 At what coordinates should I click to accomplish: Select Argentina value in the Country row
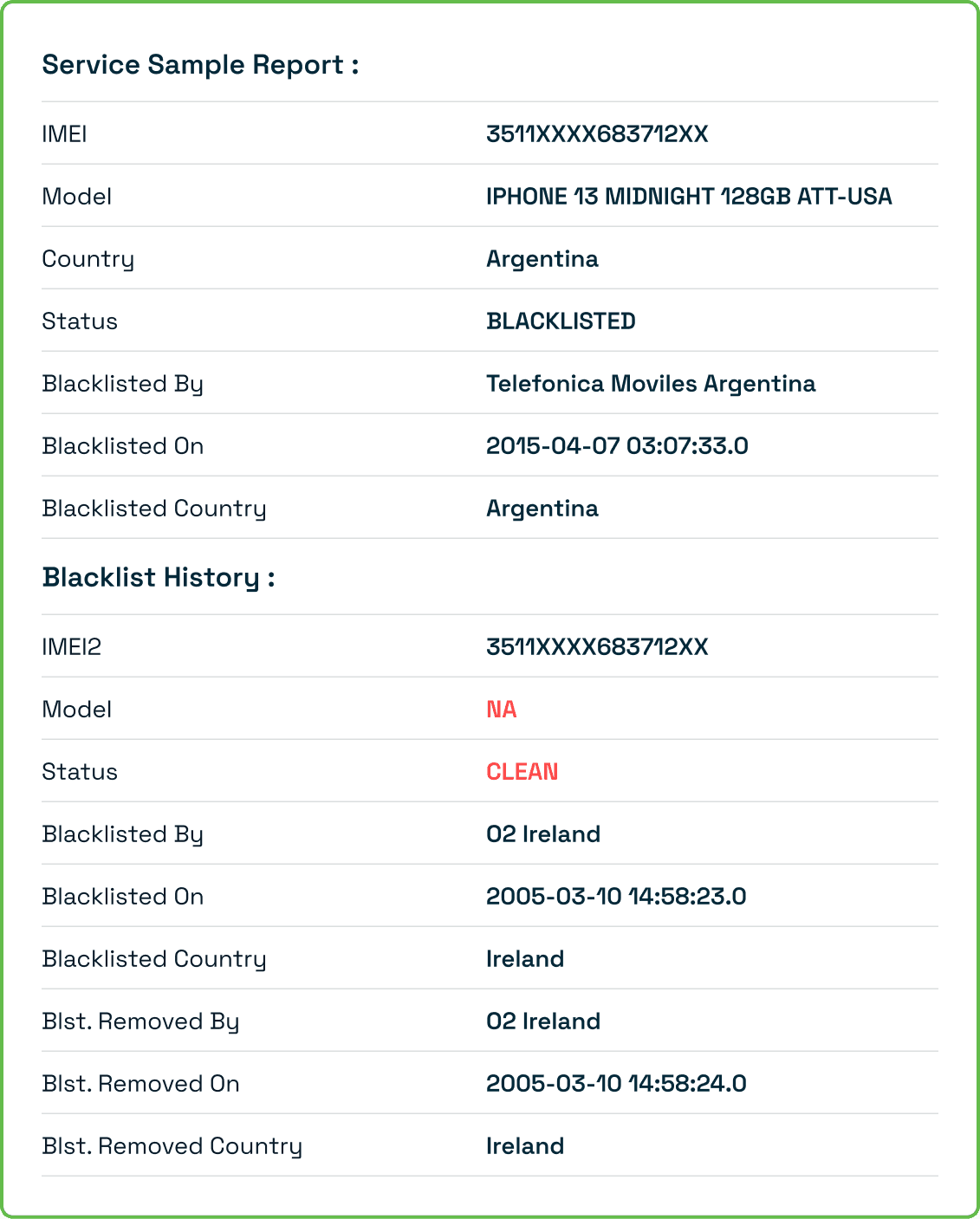click(x=542, y=259)
